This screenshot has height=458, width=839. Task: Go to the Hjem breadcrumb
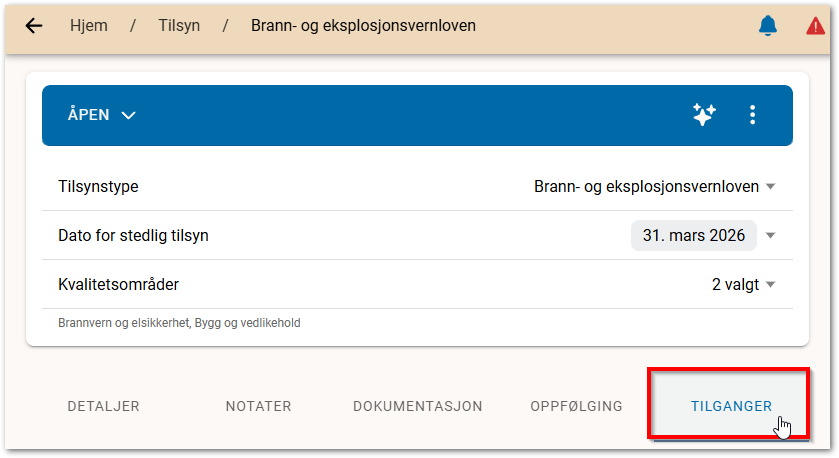(89, 25)
